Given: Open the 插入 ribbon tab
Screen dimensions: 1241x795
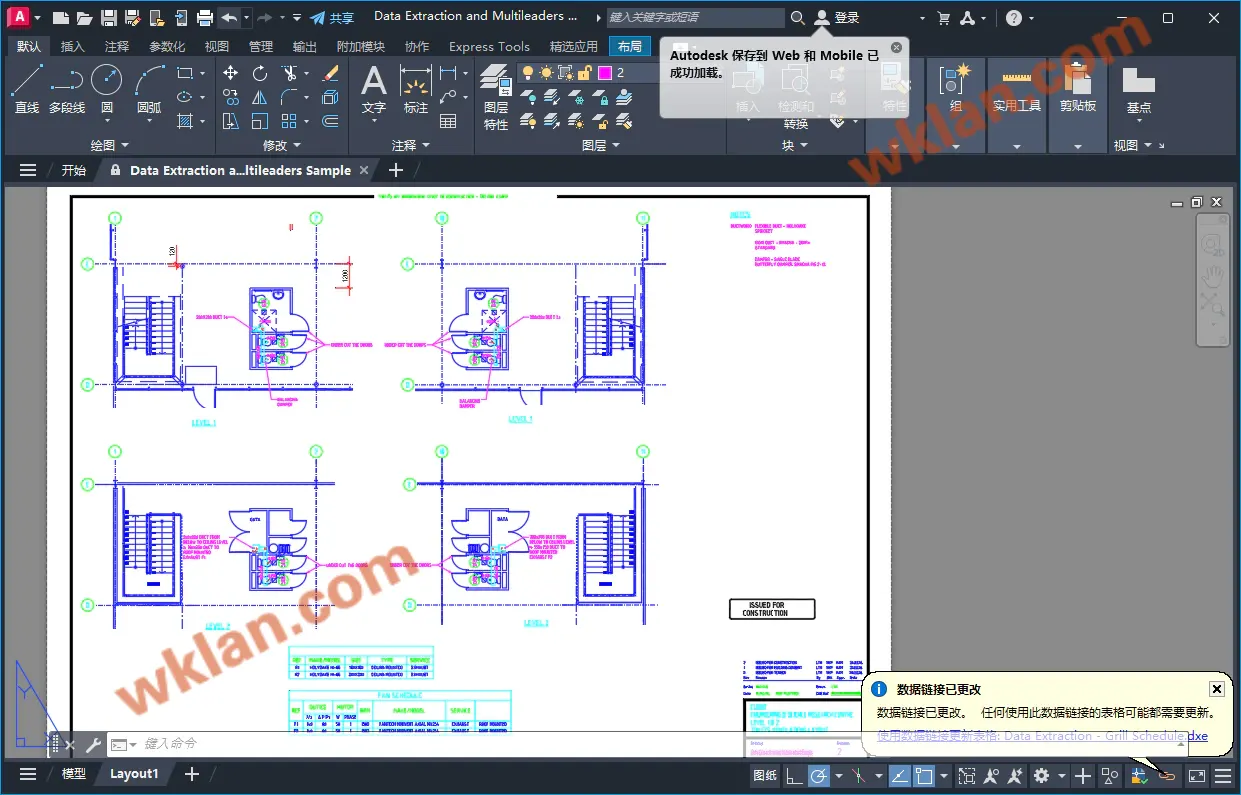Looking at the screenshot, I should click(73, 47).
